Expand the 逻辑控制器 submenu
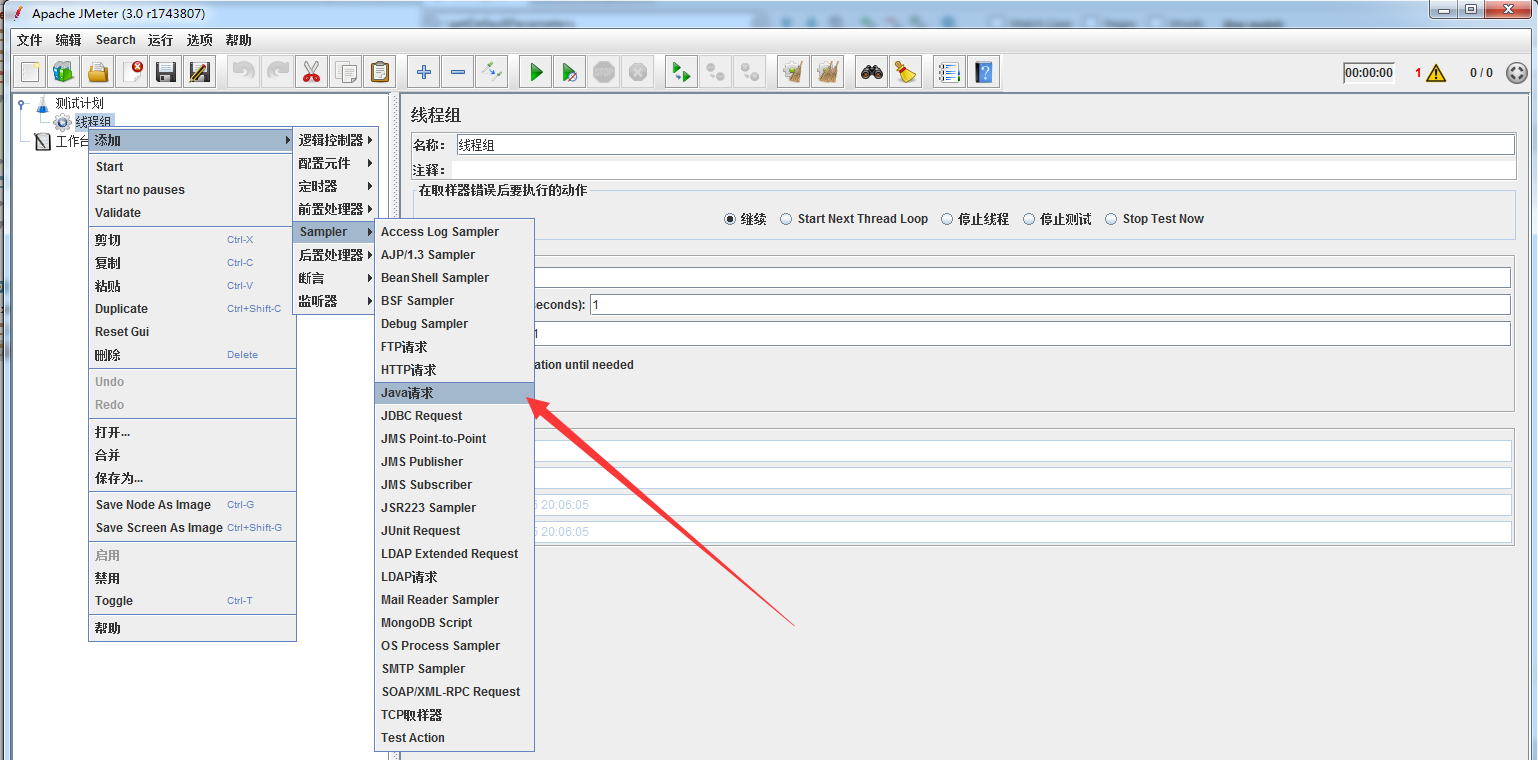Image resolution: width=1538 pixels, height=760 pixels. (335, 140)
